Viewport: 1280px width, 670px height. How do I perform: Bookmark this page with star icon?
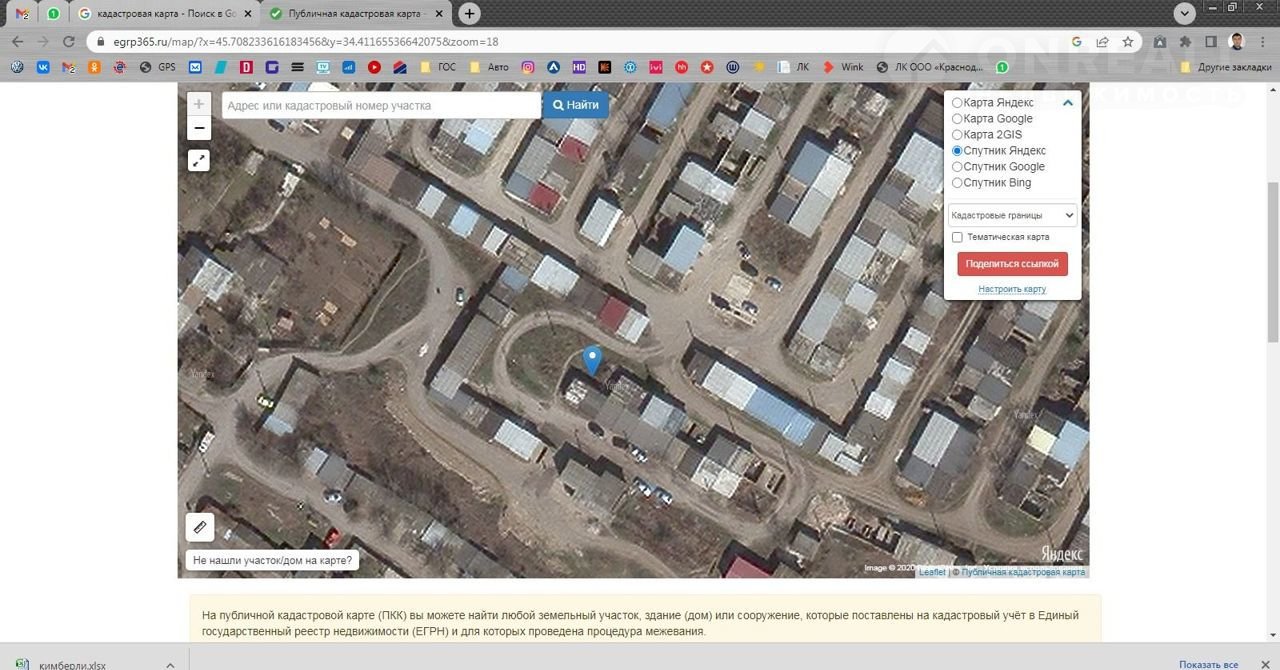click(x=1128, y=42)
